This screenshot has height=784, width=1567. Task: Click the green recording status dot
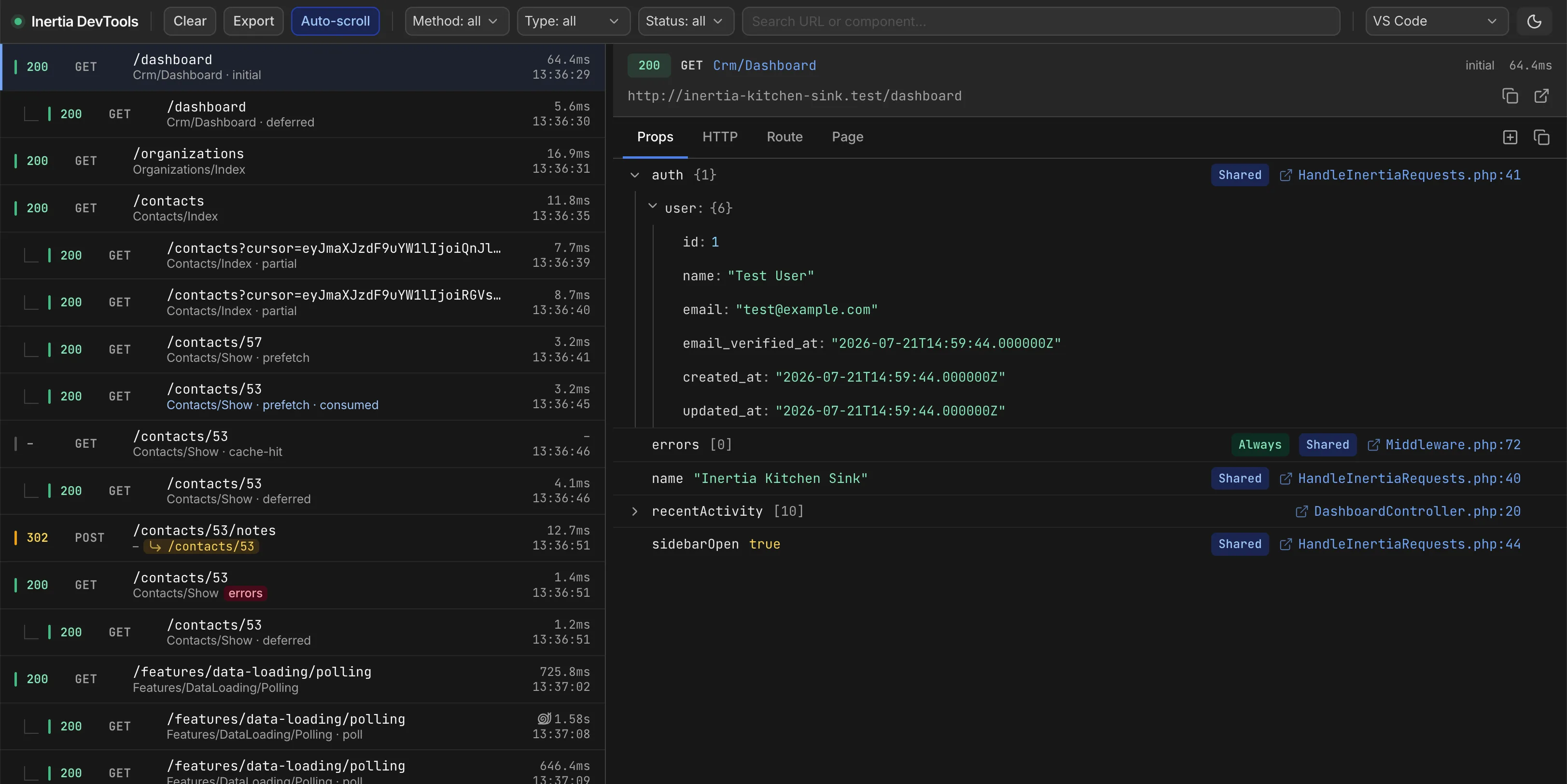[18, 21]
